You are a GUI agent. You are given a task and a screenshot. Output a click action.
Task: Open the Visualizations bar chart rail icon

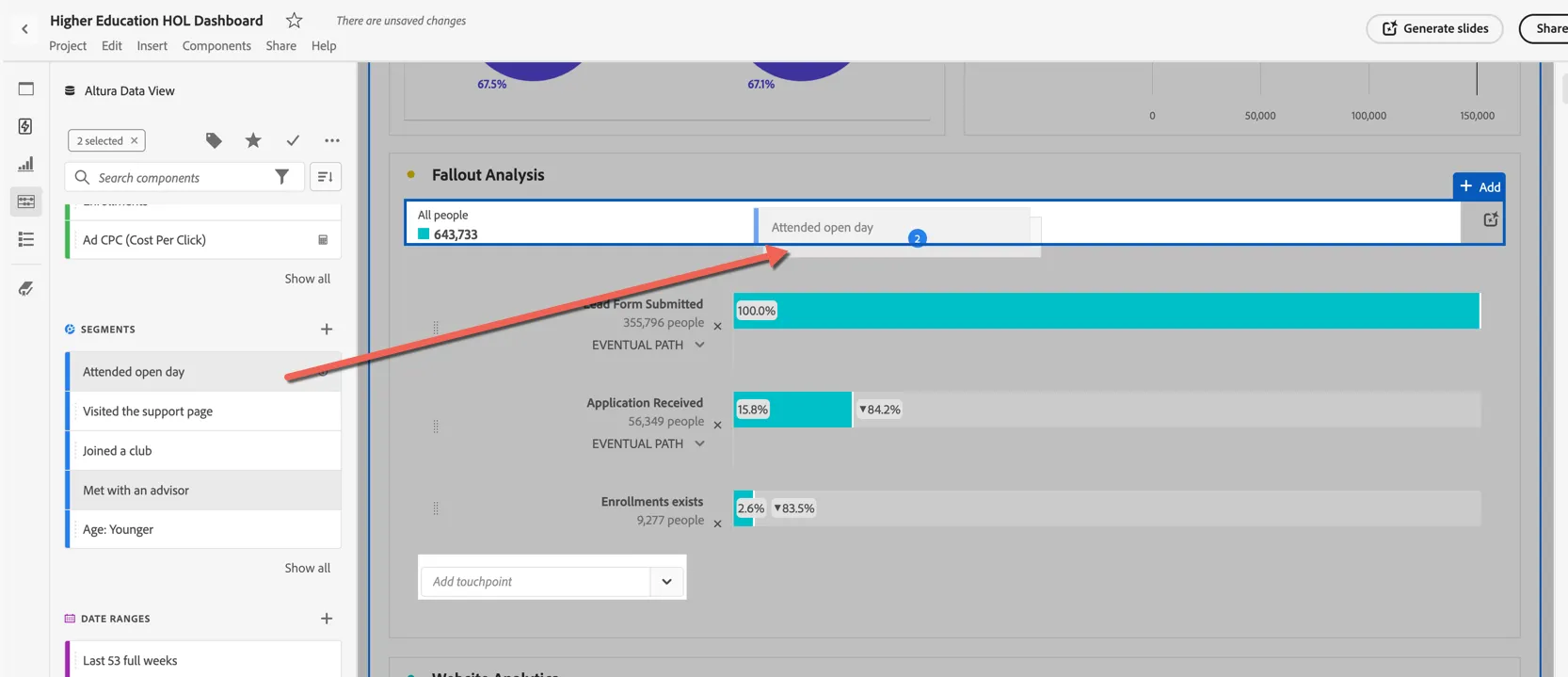(25, 164)
